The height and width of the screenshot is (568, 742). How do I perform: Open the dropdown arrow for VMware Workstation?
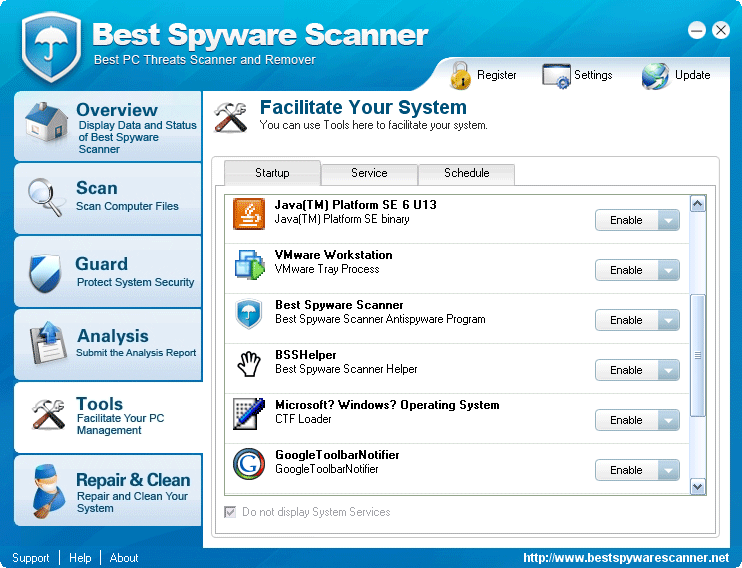click(x=668, y=270)
